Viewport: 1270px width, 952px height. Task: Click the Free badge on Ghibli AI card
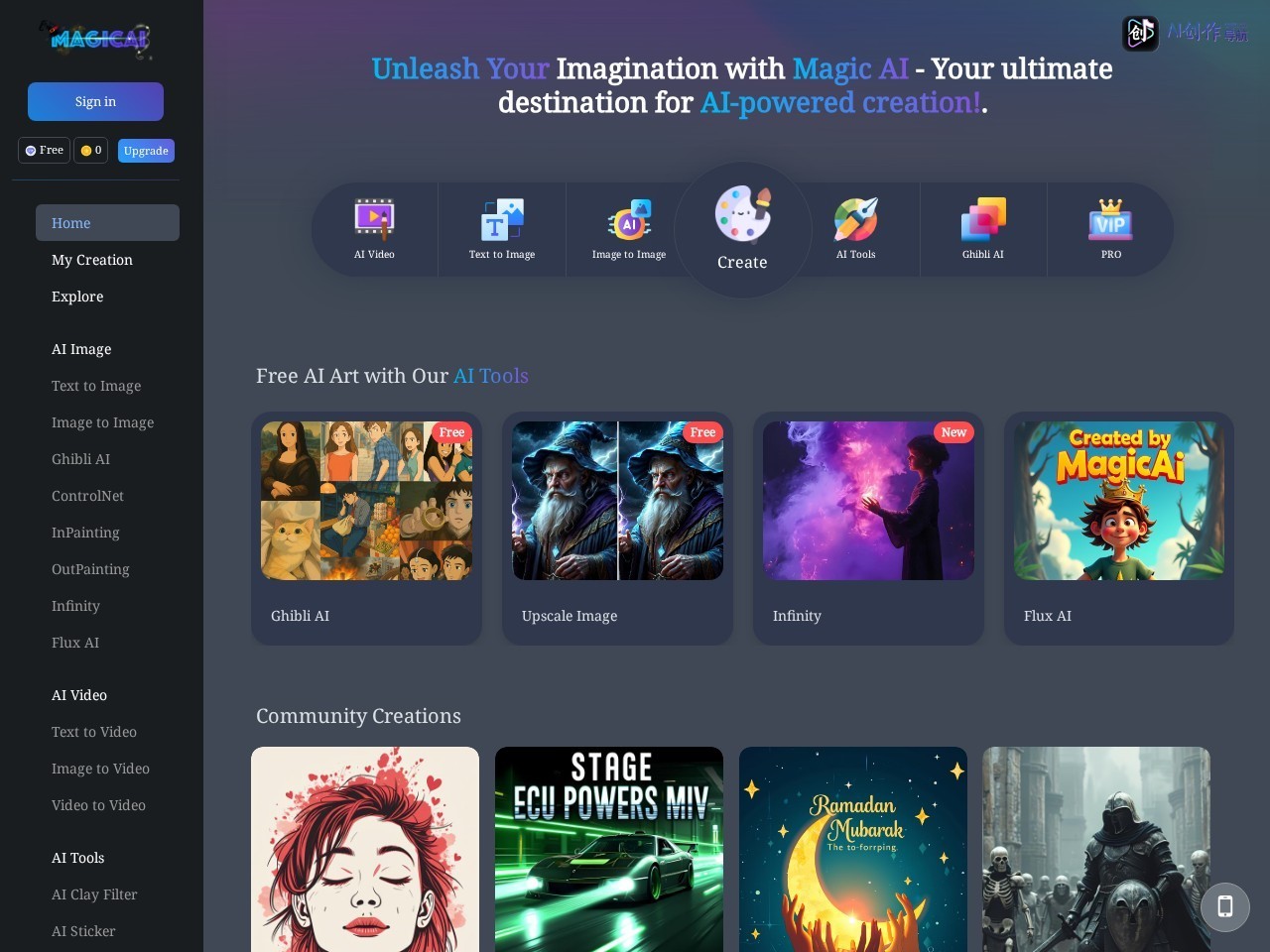pyautogui.click(x=451, y=432)
